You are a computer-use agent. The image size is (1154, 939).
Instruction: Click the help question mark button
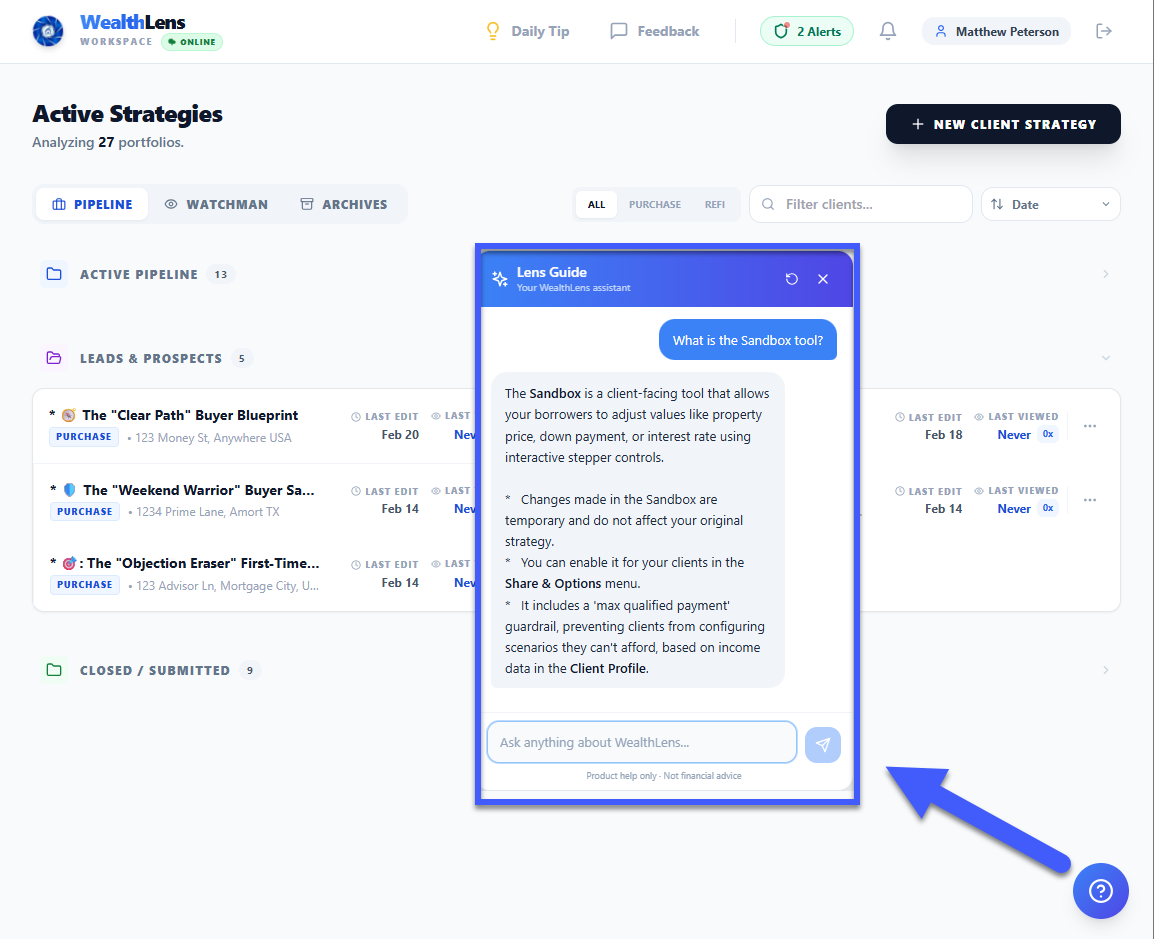pos(1100,890)
